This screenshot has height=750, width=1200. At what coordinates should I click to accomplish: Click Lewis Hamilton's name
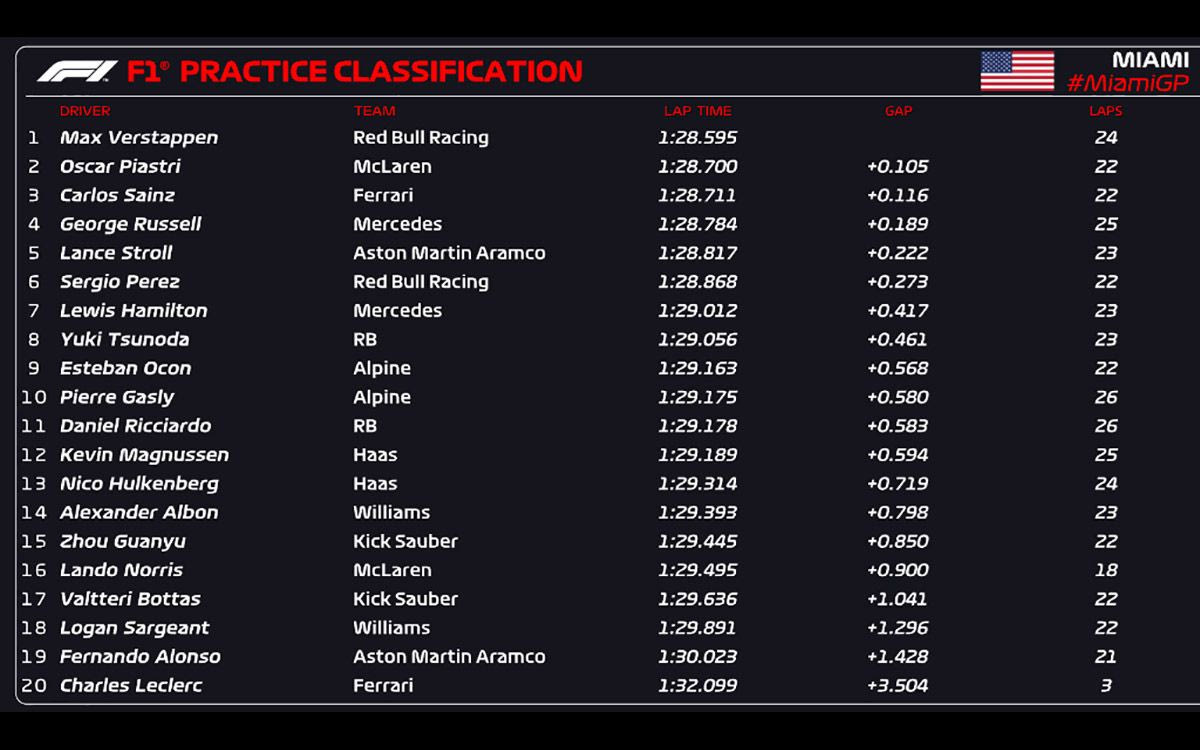tap(134, 311)
